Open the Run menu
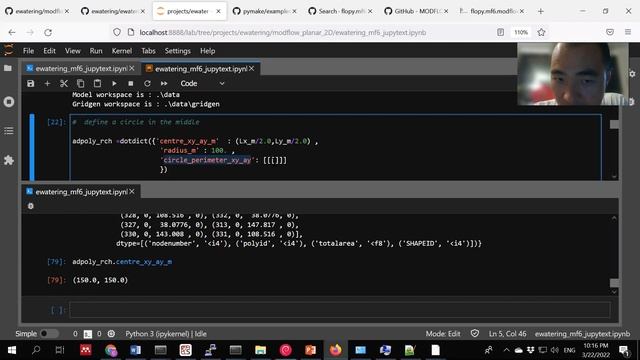 coord(96,51)
